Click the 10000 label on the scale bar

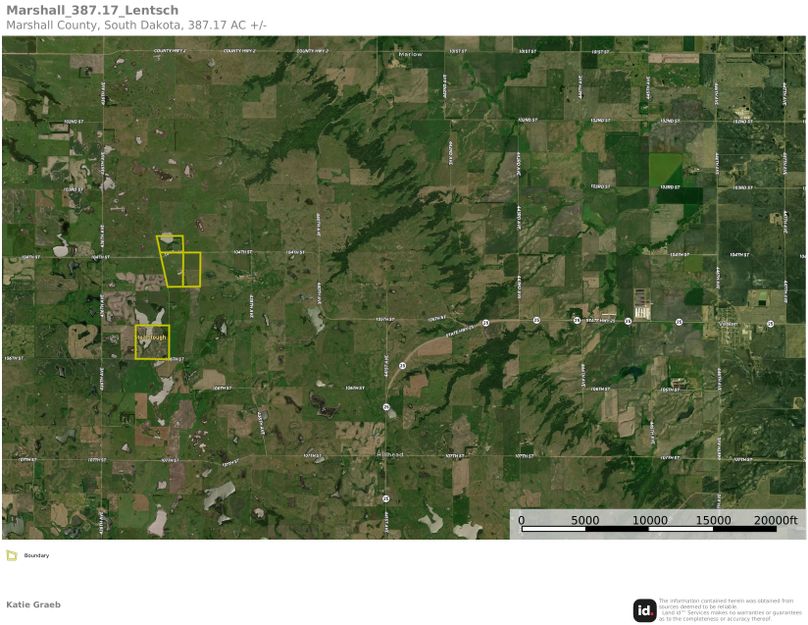[650, 520]
